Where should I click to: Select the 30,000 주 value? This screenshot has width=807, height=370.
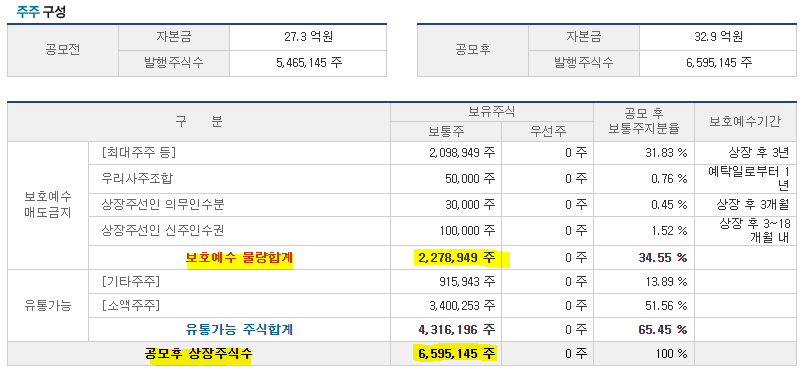[x=470, y=204]
